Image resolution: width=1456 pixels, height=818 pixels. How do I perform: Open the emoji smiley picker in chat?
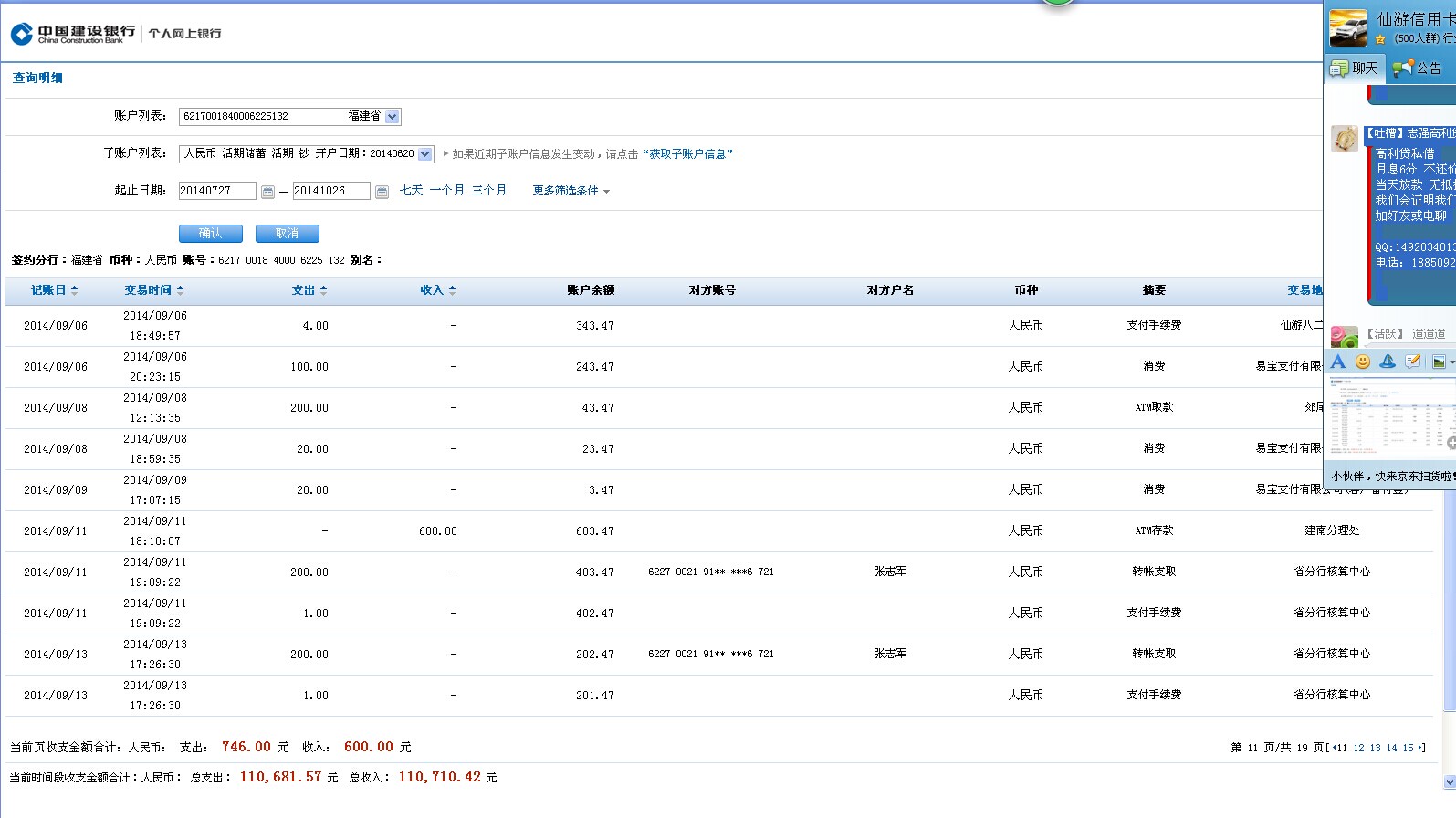coord(1363,362)
